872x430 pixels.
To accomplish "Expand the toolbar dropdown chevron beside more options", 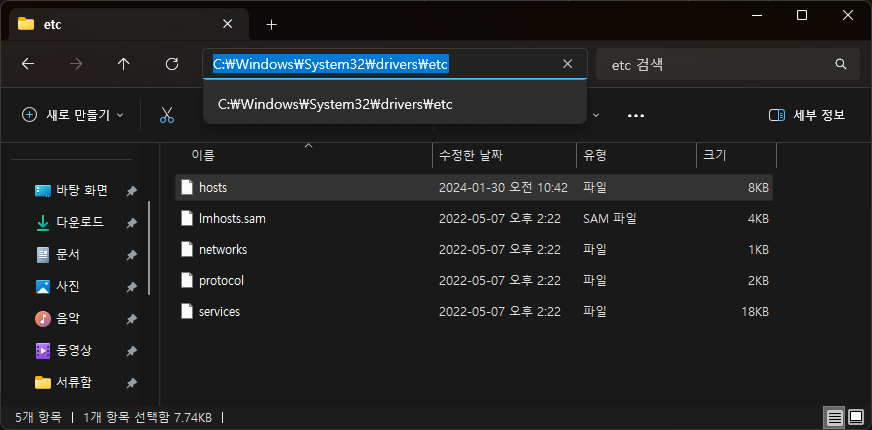I will click(x=596, y=115).
